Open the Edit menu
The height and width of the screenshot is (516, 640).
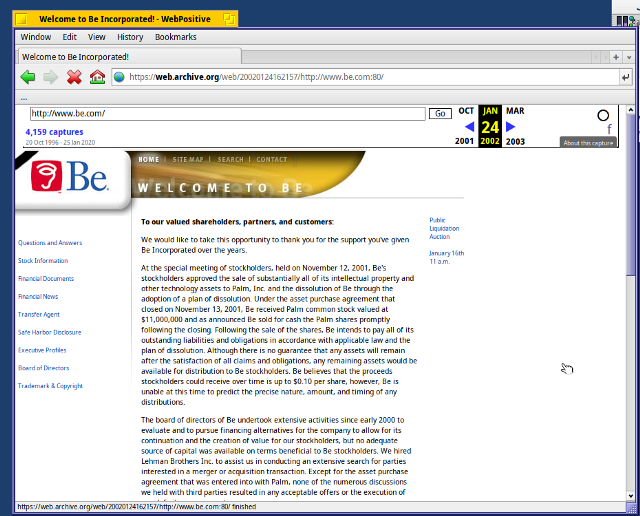pos(69,37)
